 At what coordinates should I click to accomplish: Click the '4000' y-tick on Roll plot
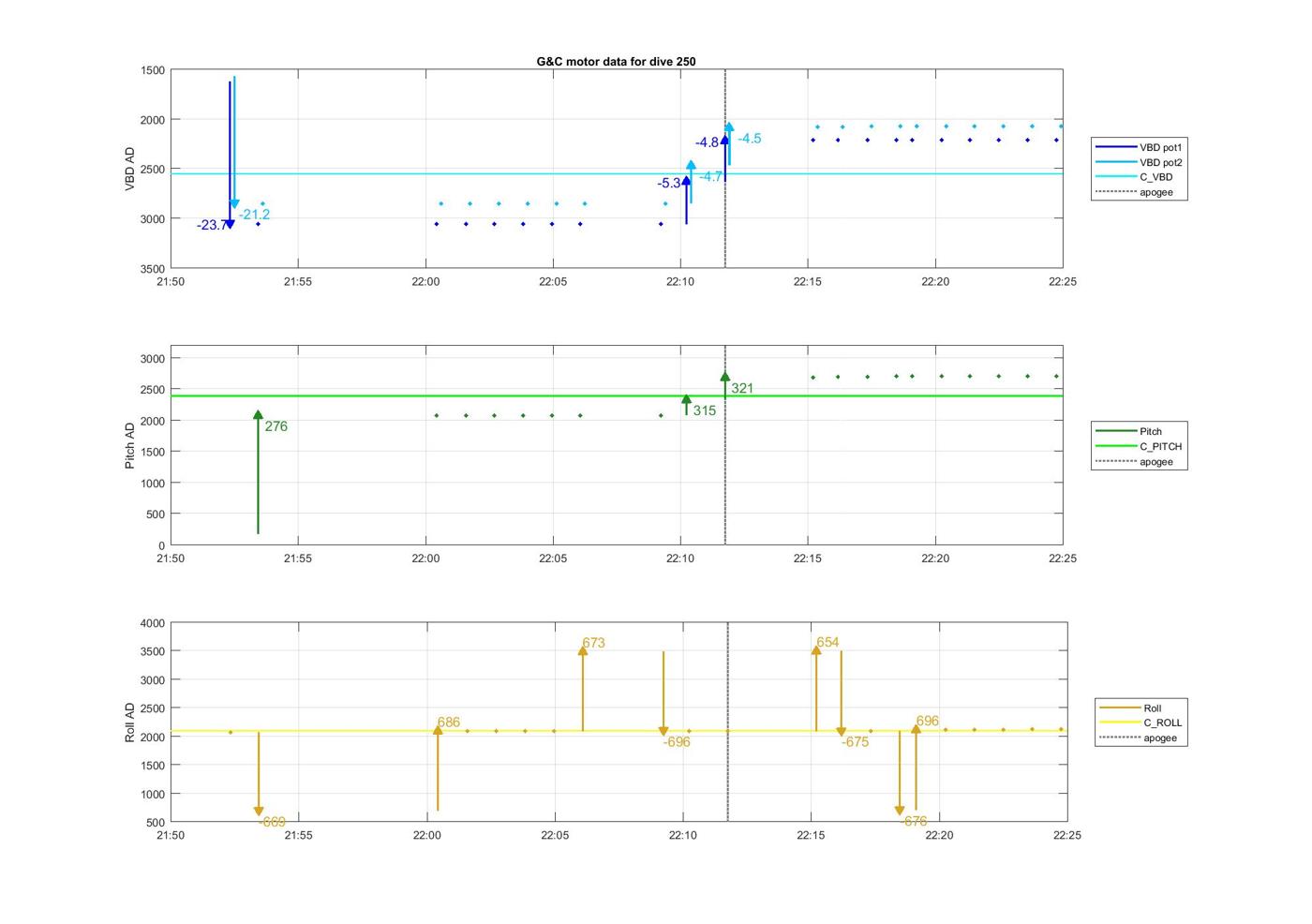(x=153, y=623)
